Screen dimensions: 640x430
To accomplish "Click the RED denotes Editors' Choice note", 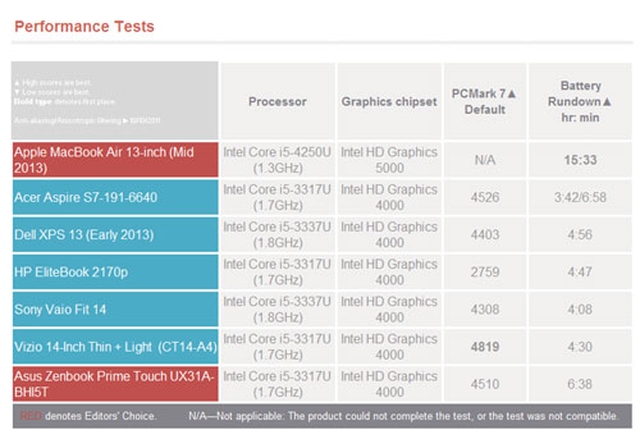I will click(x=88, y=416).
